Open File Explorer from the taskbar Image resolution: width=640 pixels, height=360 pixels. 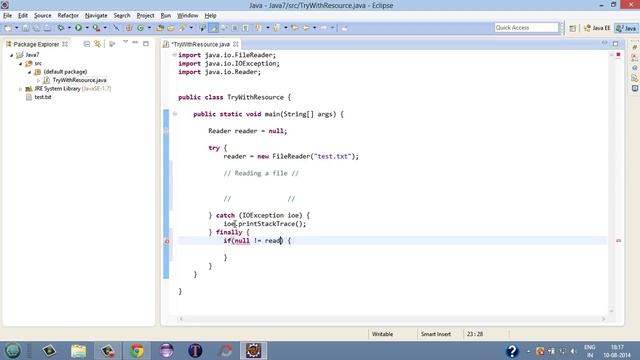(79, 351)
